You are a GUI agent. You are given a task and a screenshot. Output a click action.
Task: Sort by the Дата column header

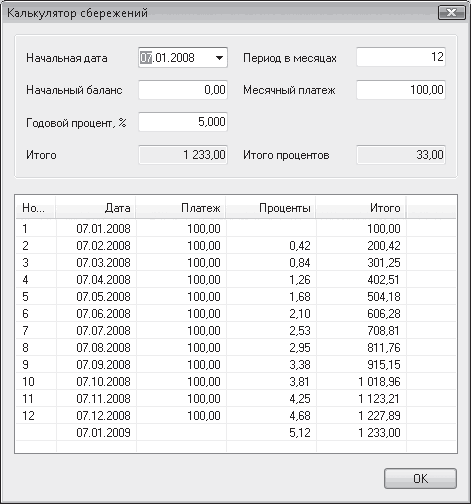96,208
